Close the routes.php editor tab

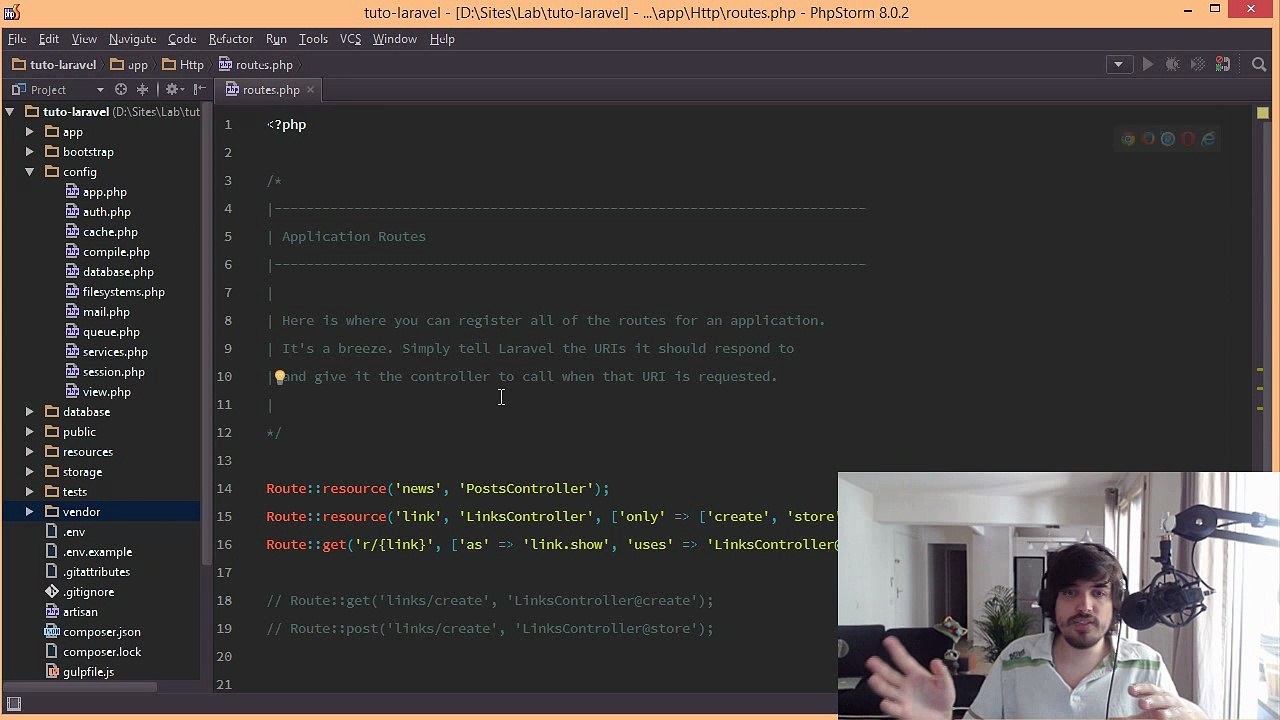tap(310, 90)
